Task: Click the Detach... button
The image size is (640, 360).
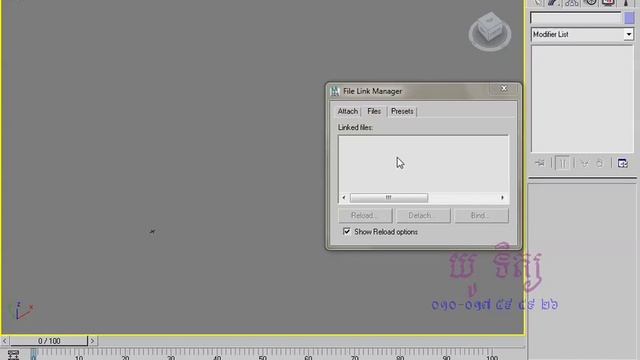Action: (423, 215)
